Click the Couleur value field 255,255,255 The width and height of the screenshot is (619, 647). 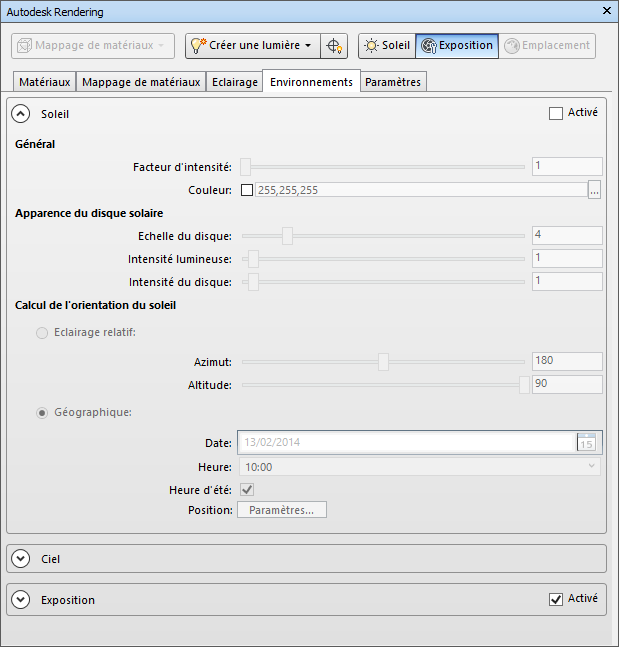(x=421, y=190)
